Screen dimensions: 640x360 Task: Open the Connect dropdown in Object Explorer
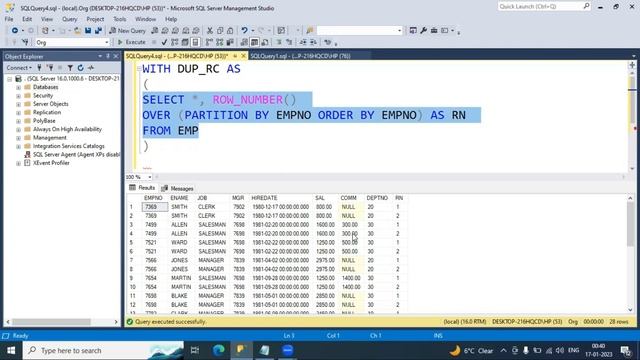click(19, 68)
